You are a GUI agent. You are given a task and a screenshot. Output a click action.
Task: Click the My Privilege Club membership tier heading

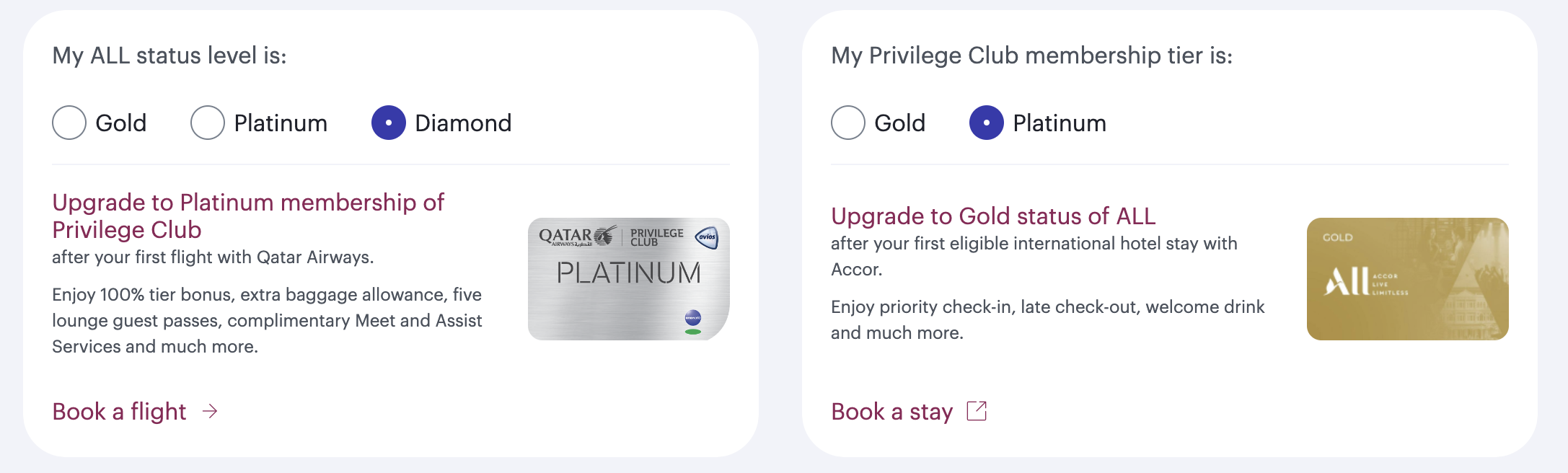(1031, 56)
